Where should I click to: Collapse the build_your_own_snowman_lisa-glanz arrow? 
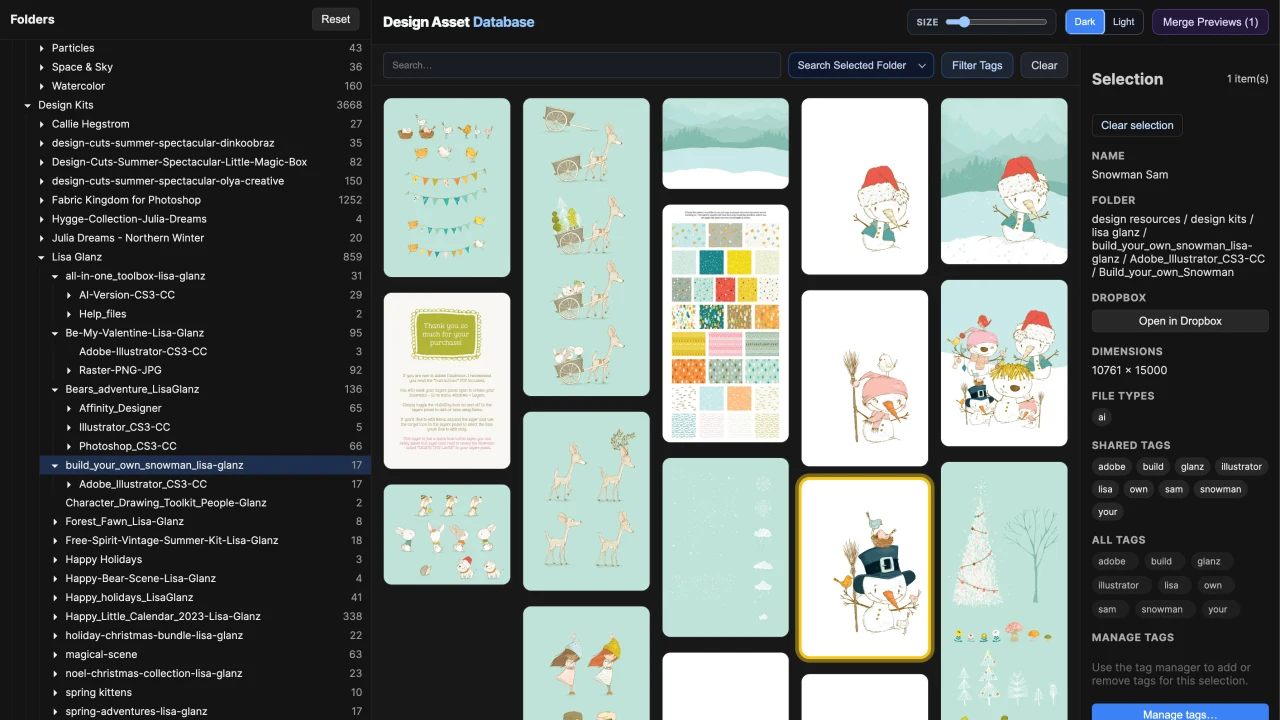(x=56, y=465)
